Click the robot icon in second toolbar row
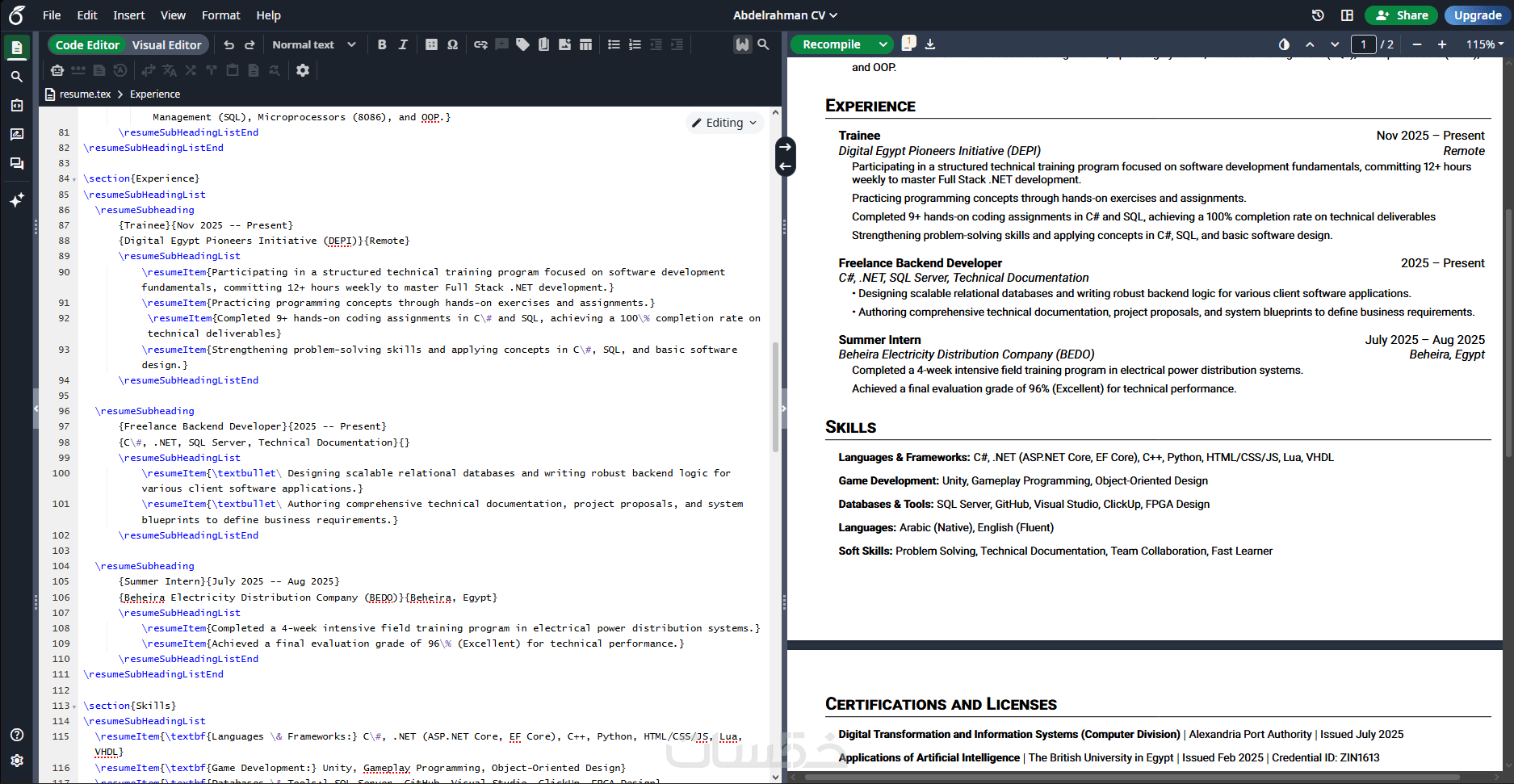The image size is (1514, 784). coord(57,71)
